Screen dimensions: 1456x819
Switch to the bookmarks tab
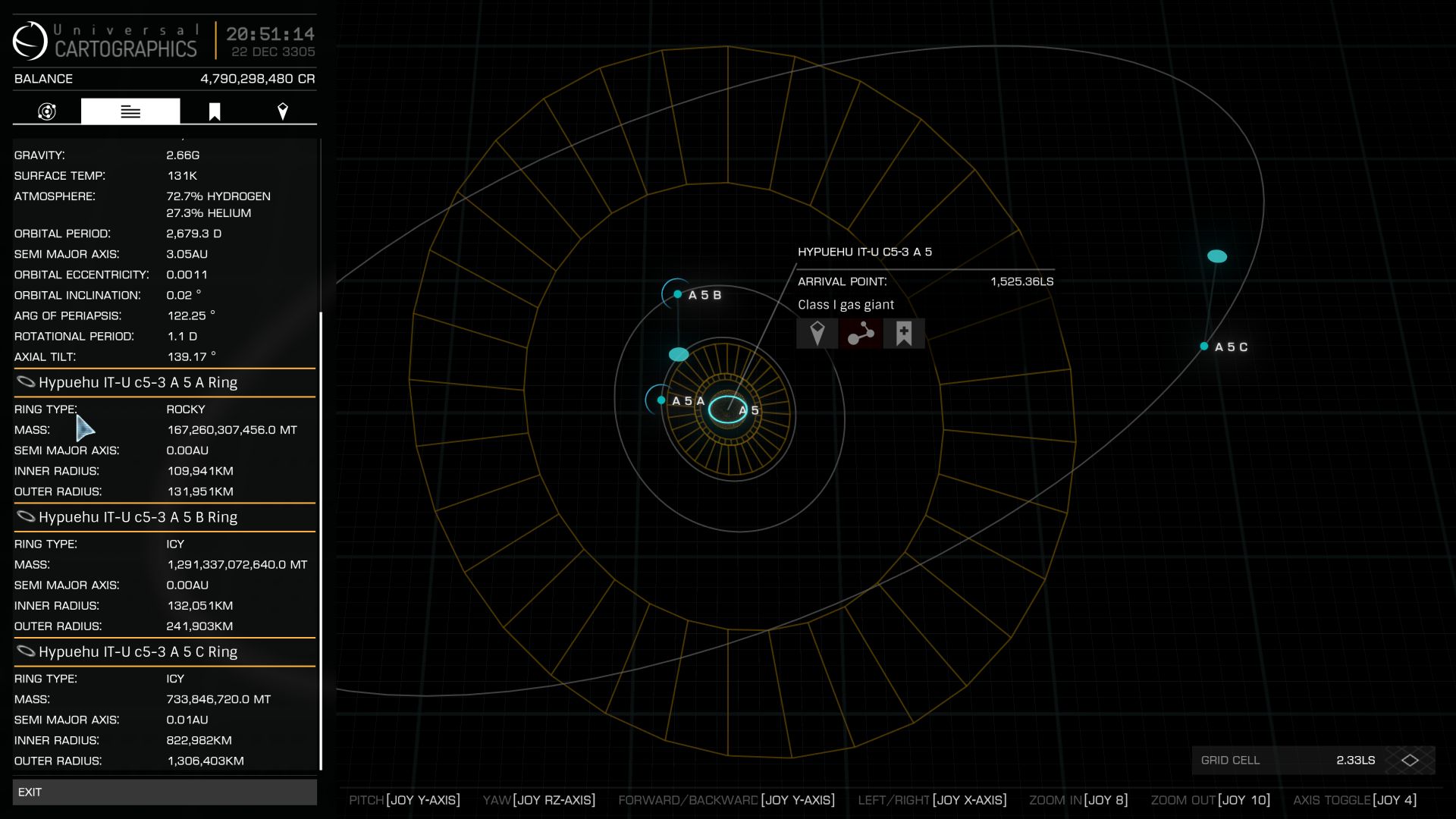coord(215,111)
